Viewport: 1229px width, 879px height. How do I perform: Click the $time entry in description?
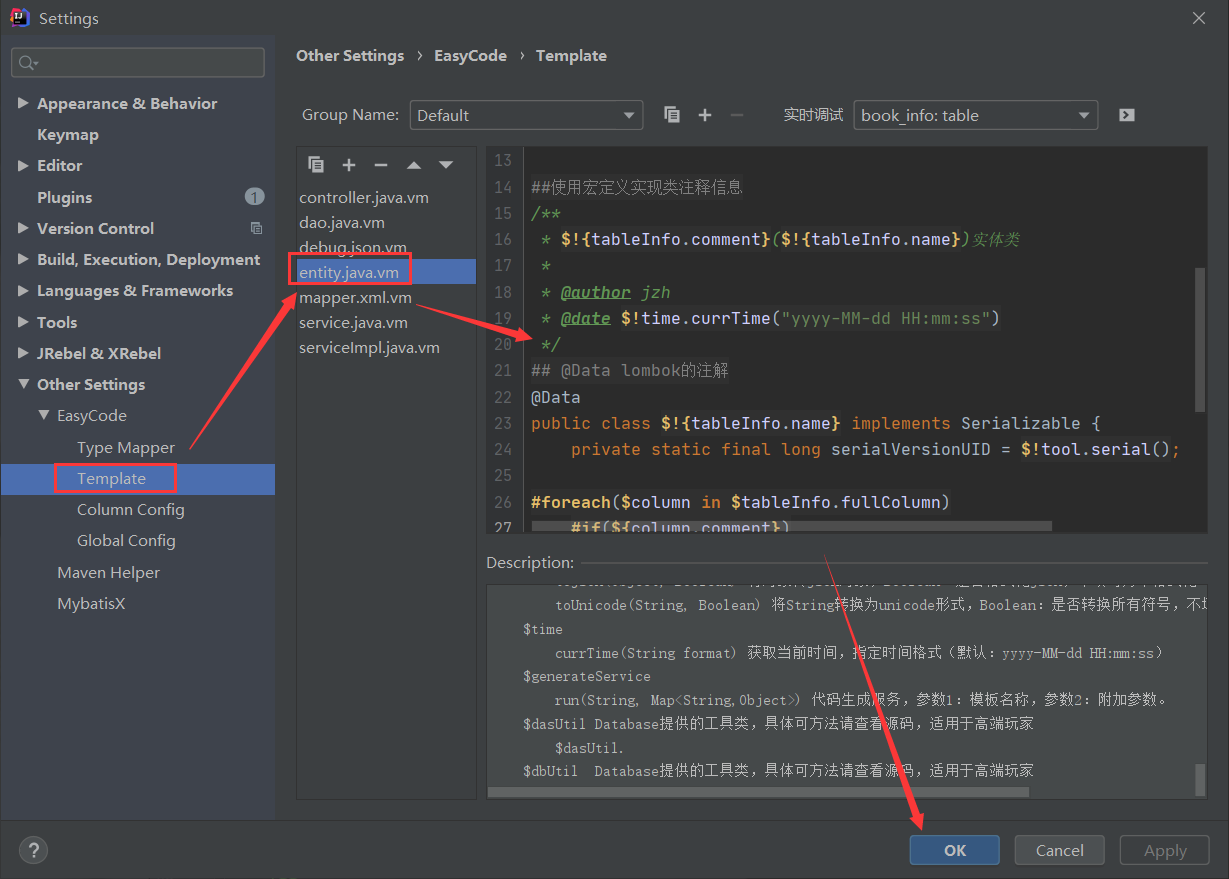tap(542, 629)
